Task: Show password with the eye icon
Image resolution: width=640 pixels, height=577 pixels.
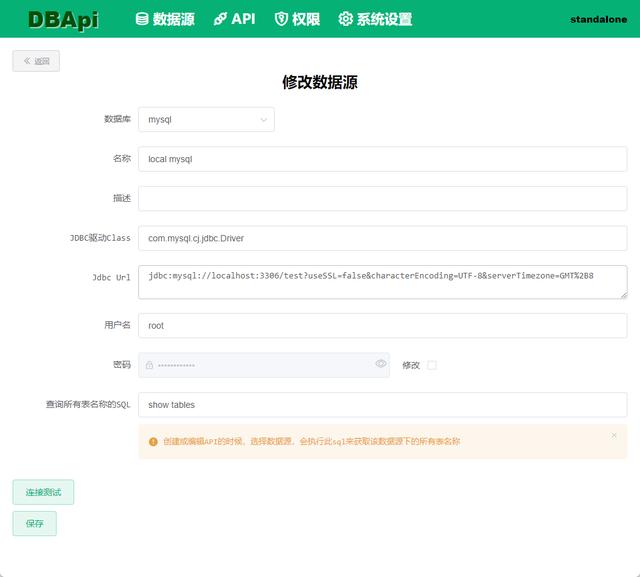Action: [x=380, y=364]
